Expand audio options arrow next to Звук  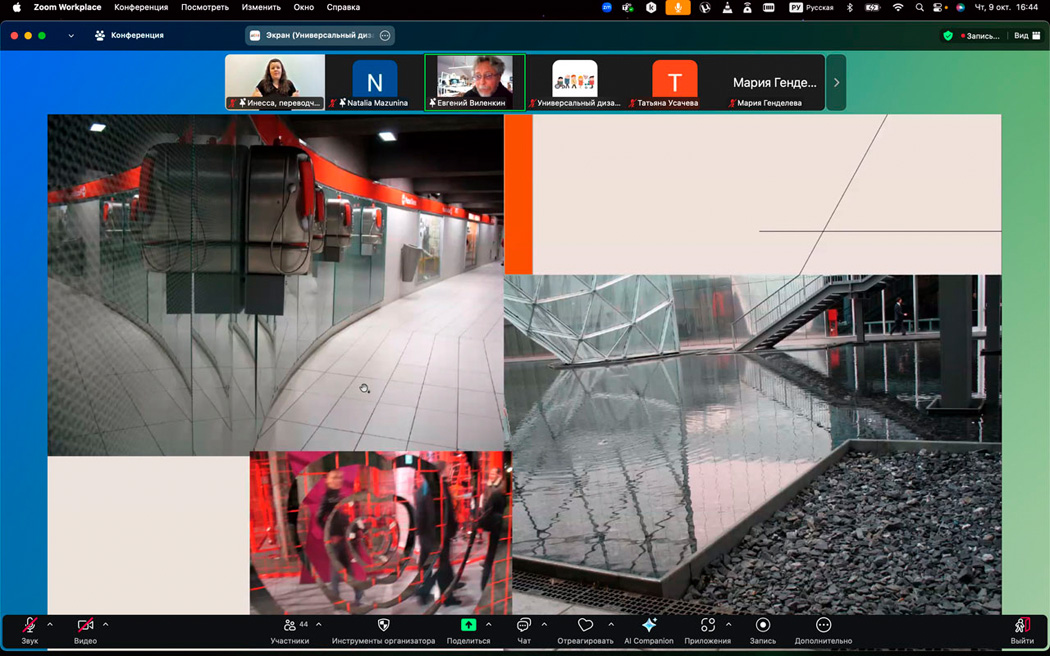click(50, 625)
